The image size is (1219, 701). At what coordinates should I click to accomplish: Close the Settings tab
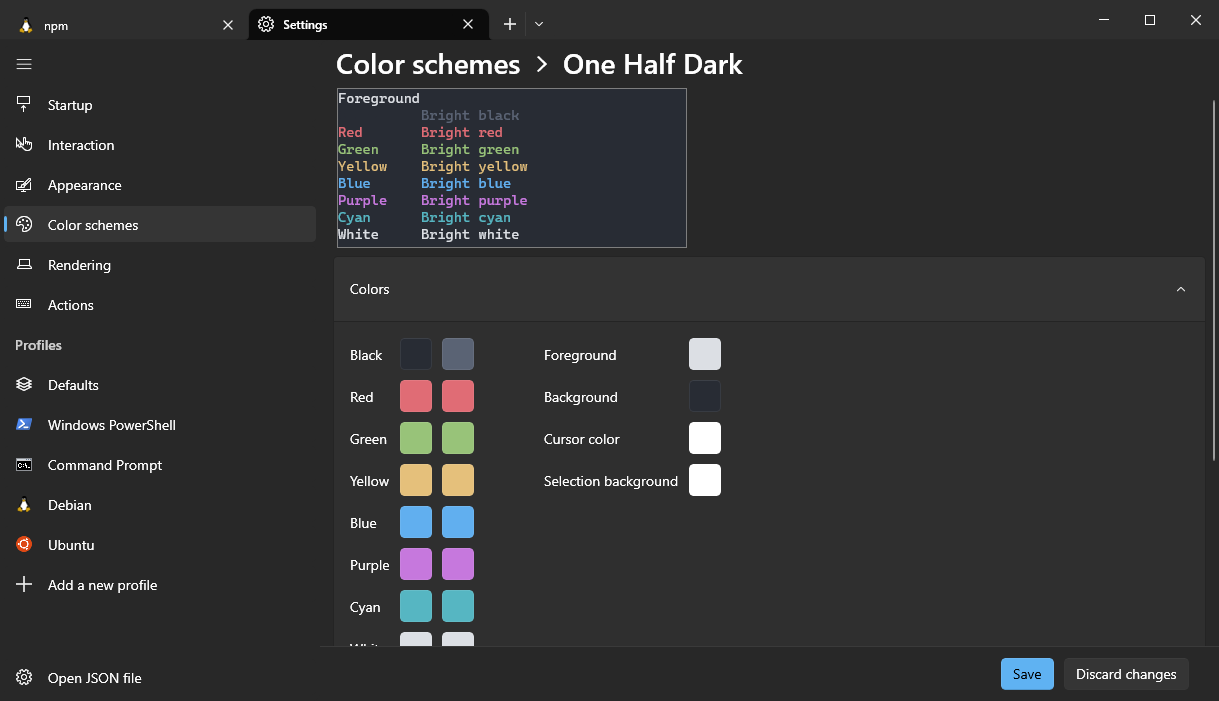click(468, 24)
